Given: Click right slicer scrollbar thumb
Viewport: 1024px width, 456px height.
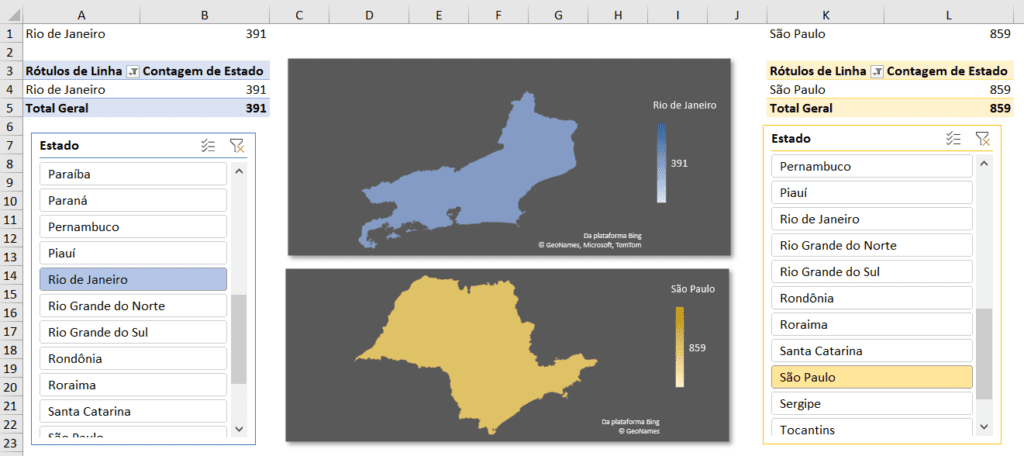Looking at the screenshot, I should click(984, 353).
